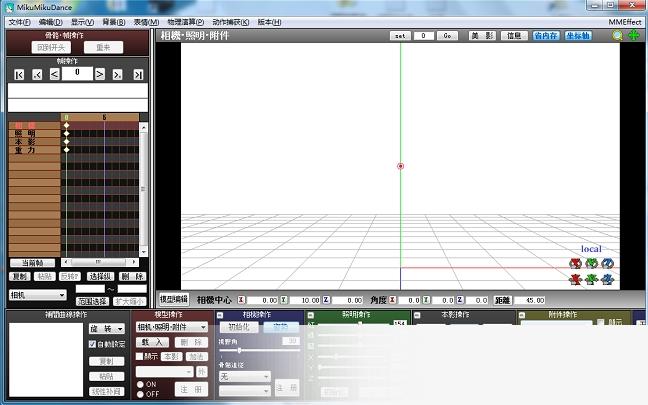Click the 初始化 camera button

tap(239, 327)
